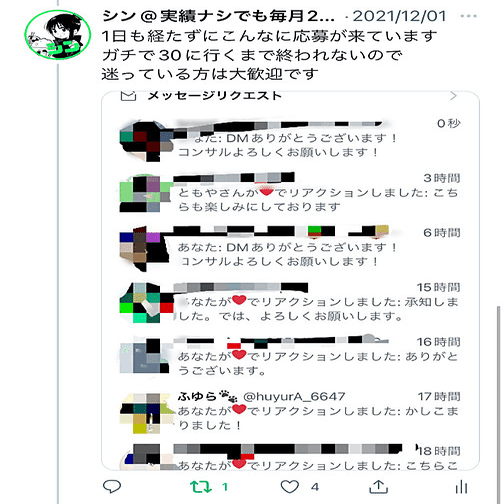View tweet analytics bar chart icon

click(462, 487)
